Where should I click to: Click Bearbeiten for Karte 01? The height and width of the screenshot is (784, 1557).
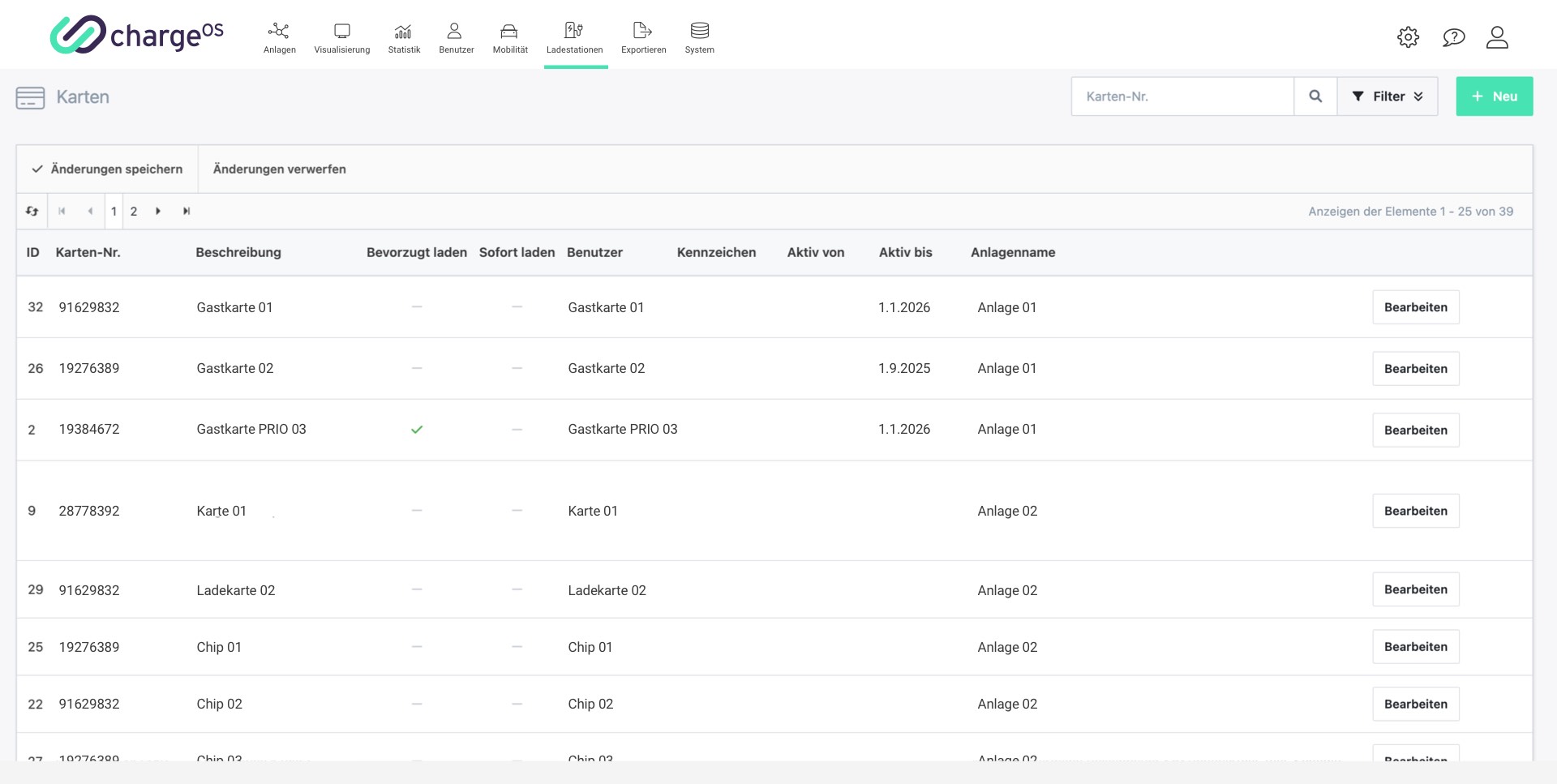pyautogui.click(x=1415, y=511)
